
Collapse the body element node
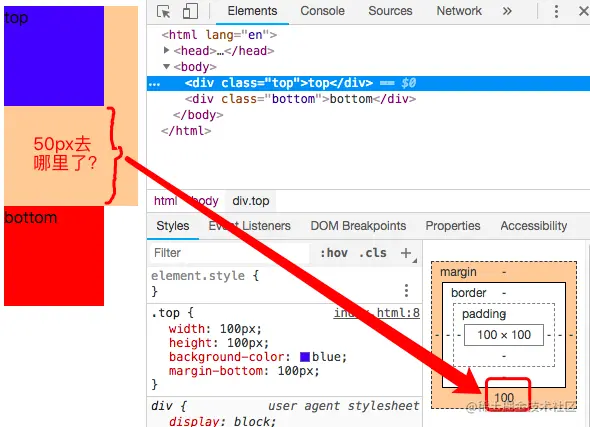tap(166, 67)
